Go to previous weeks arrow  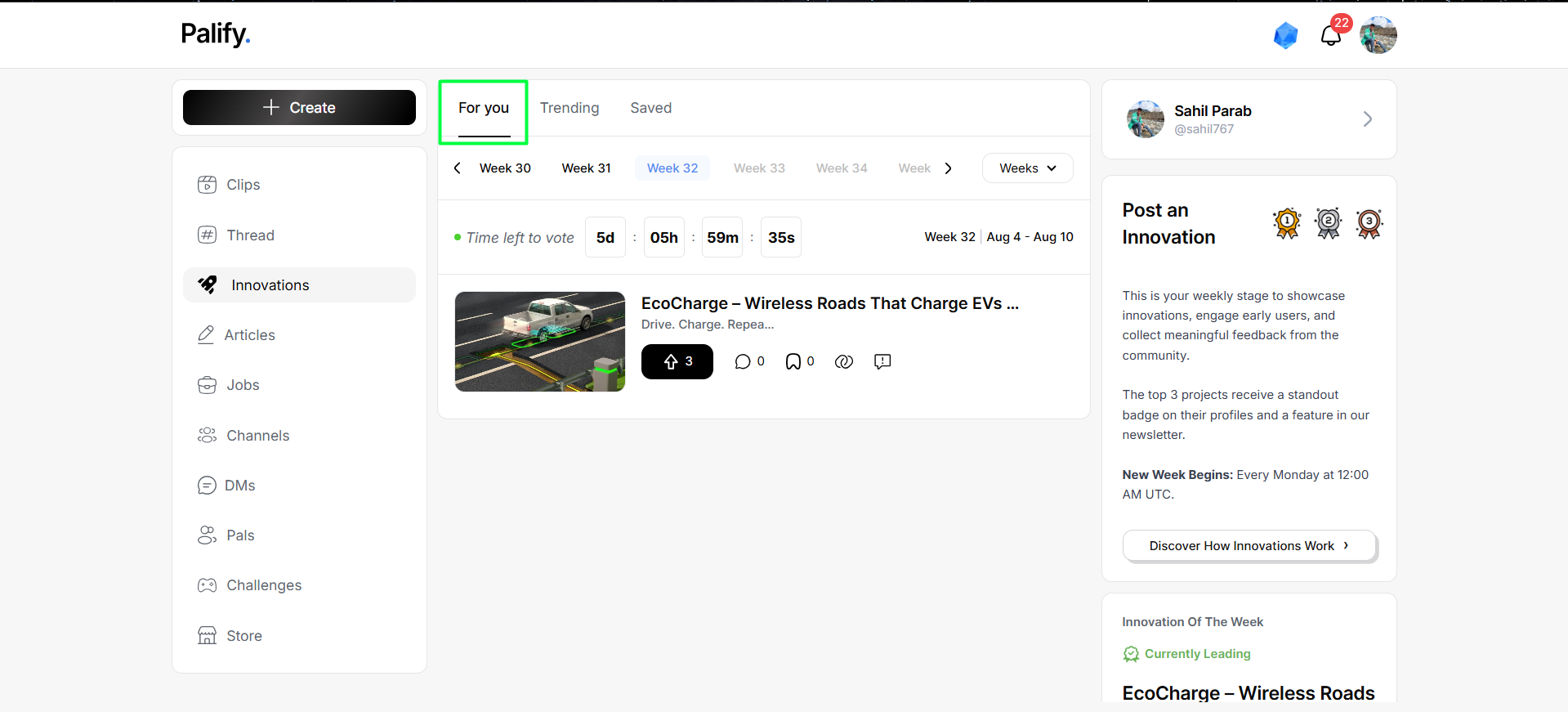click(458, 168)
